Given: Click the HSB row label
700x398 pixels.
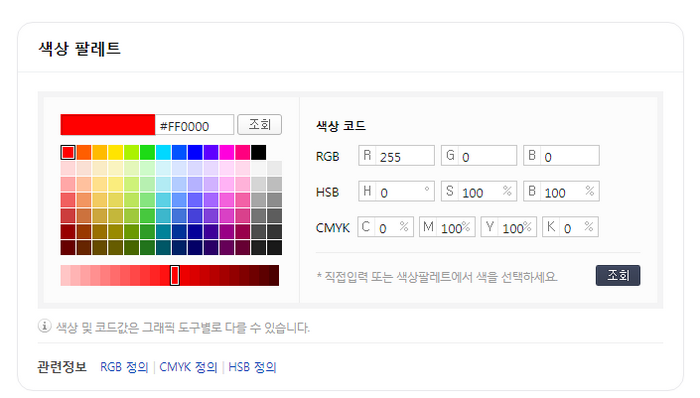Looking at the screenshot, I should (x=328, y=192).
